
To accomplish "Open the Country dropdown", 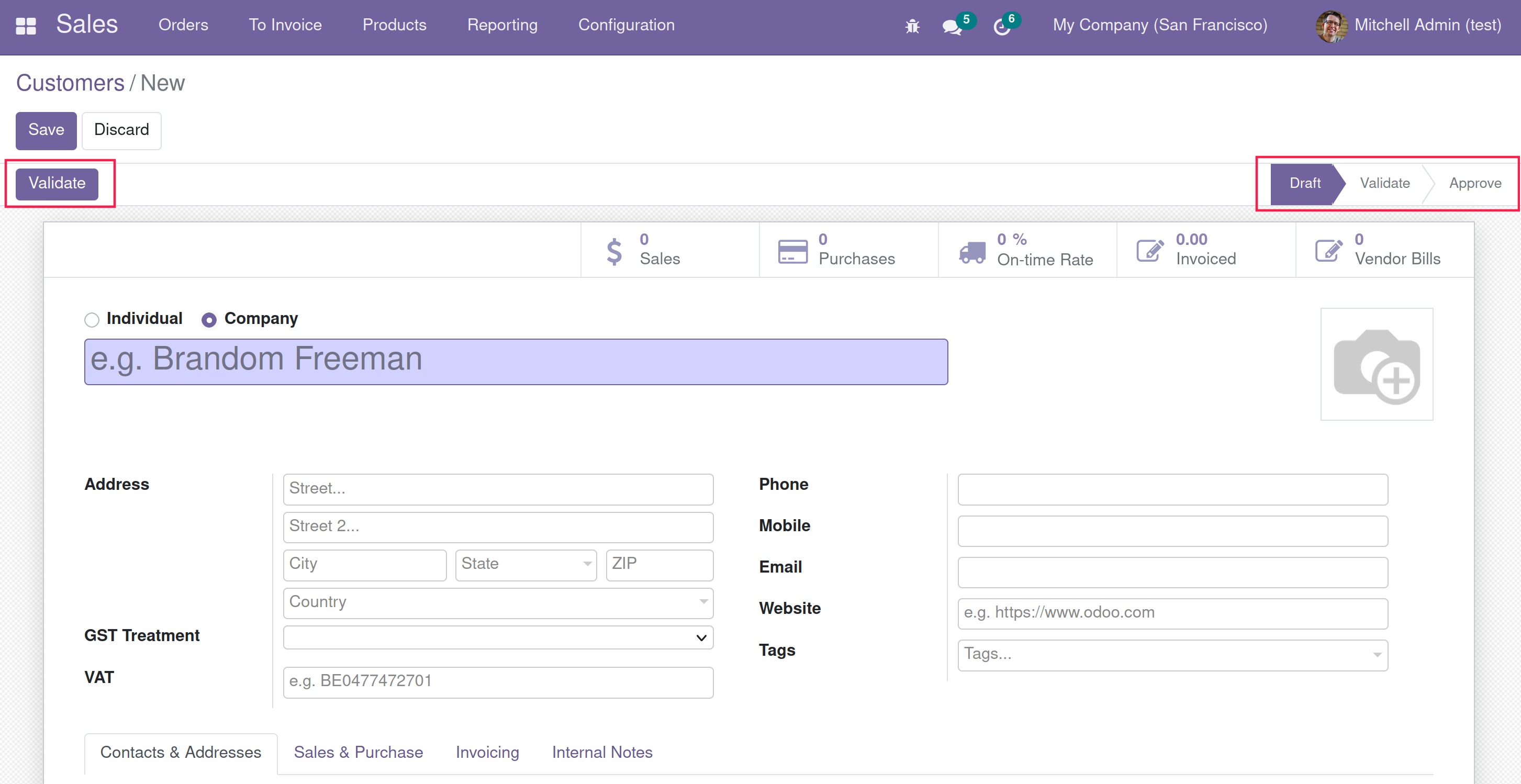I will click(x=498, y=602).
